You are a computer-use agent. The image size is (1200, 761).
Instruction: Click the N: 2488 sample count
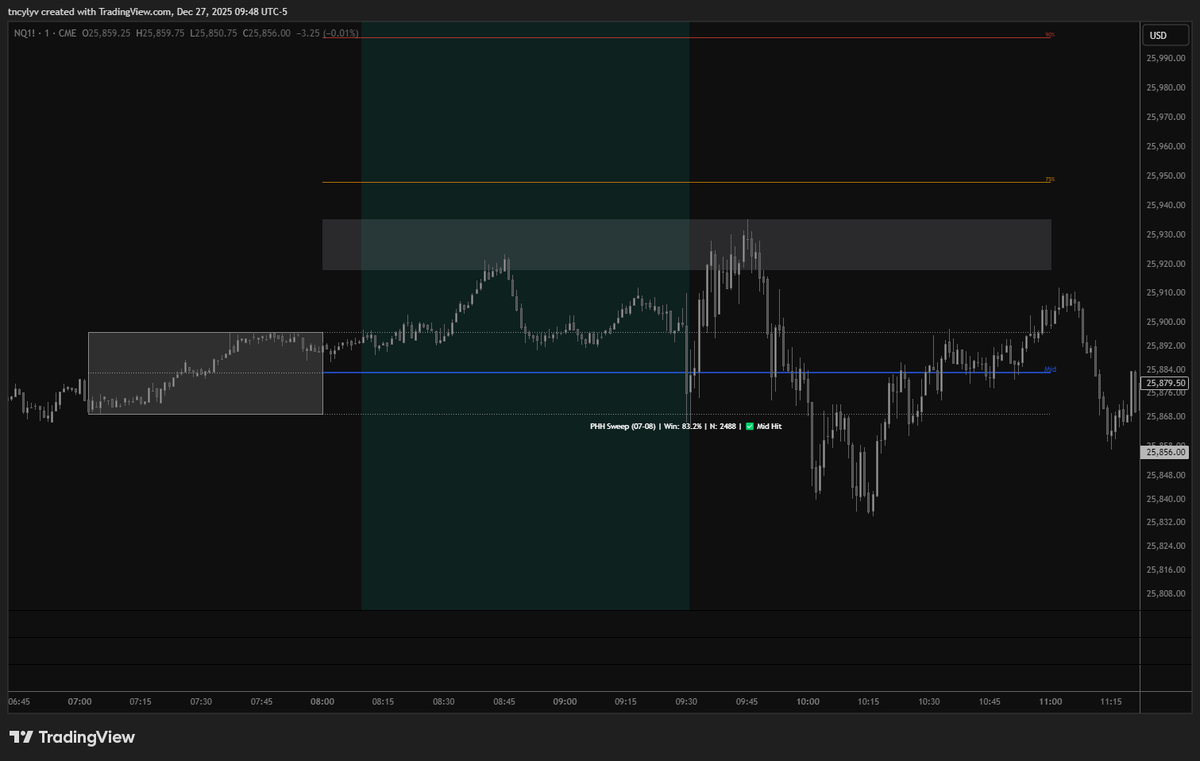tap(722, 426)
